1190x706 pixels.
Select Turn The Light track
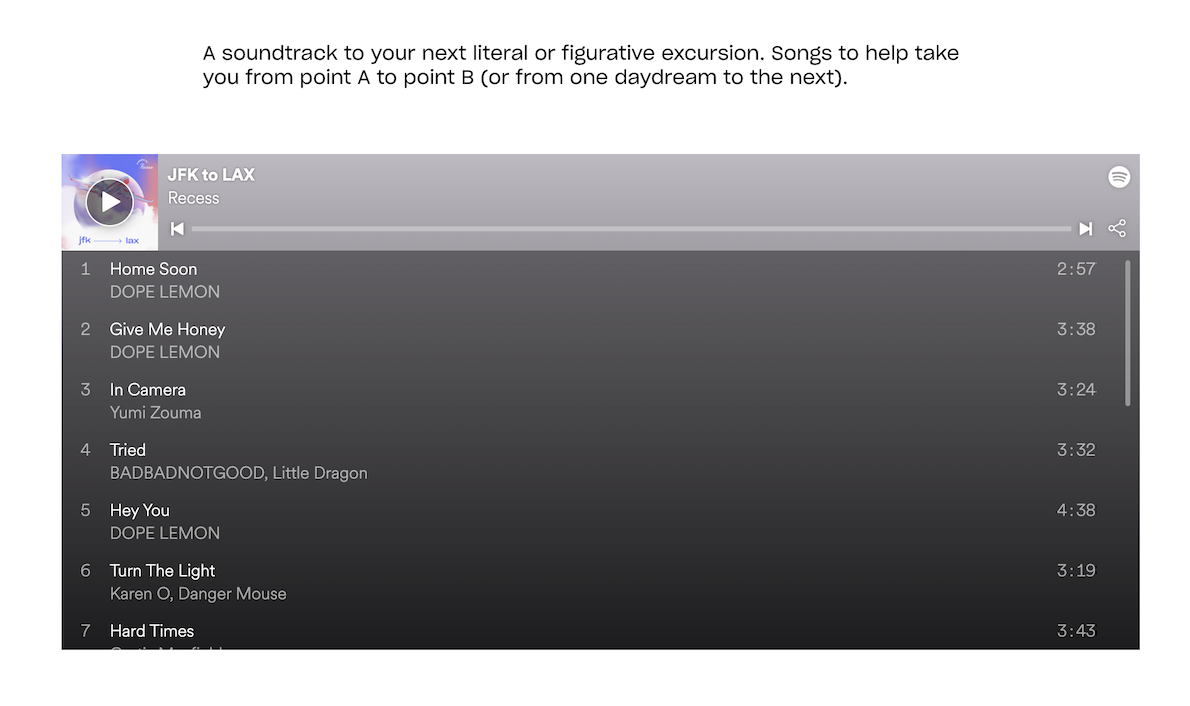click(x=162, y=571)
